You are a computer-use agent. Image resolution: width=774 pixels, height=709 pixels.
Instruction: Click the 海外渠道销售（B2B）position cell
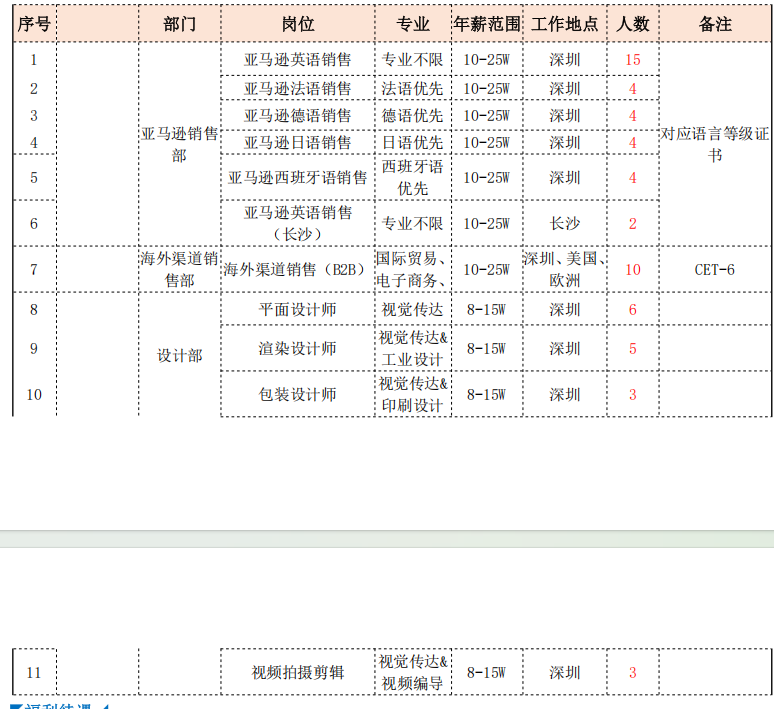coord(298,270)
